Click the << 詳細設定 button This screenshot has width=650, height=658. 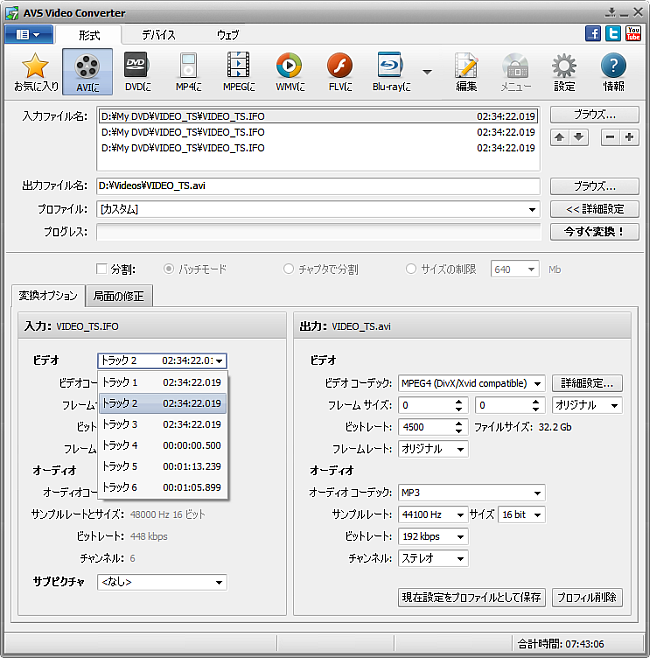pos(595,209)
